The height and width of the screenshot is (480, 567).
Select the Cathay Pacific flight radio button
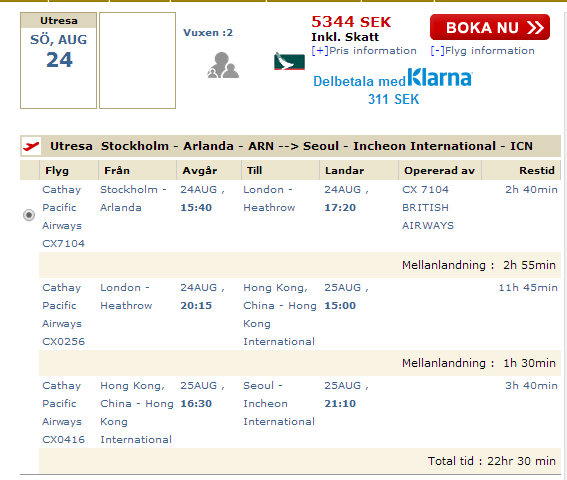point(29,215)
